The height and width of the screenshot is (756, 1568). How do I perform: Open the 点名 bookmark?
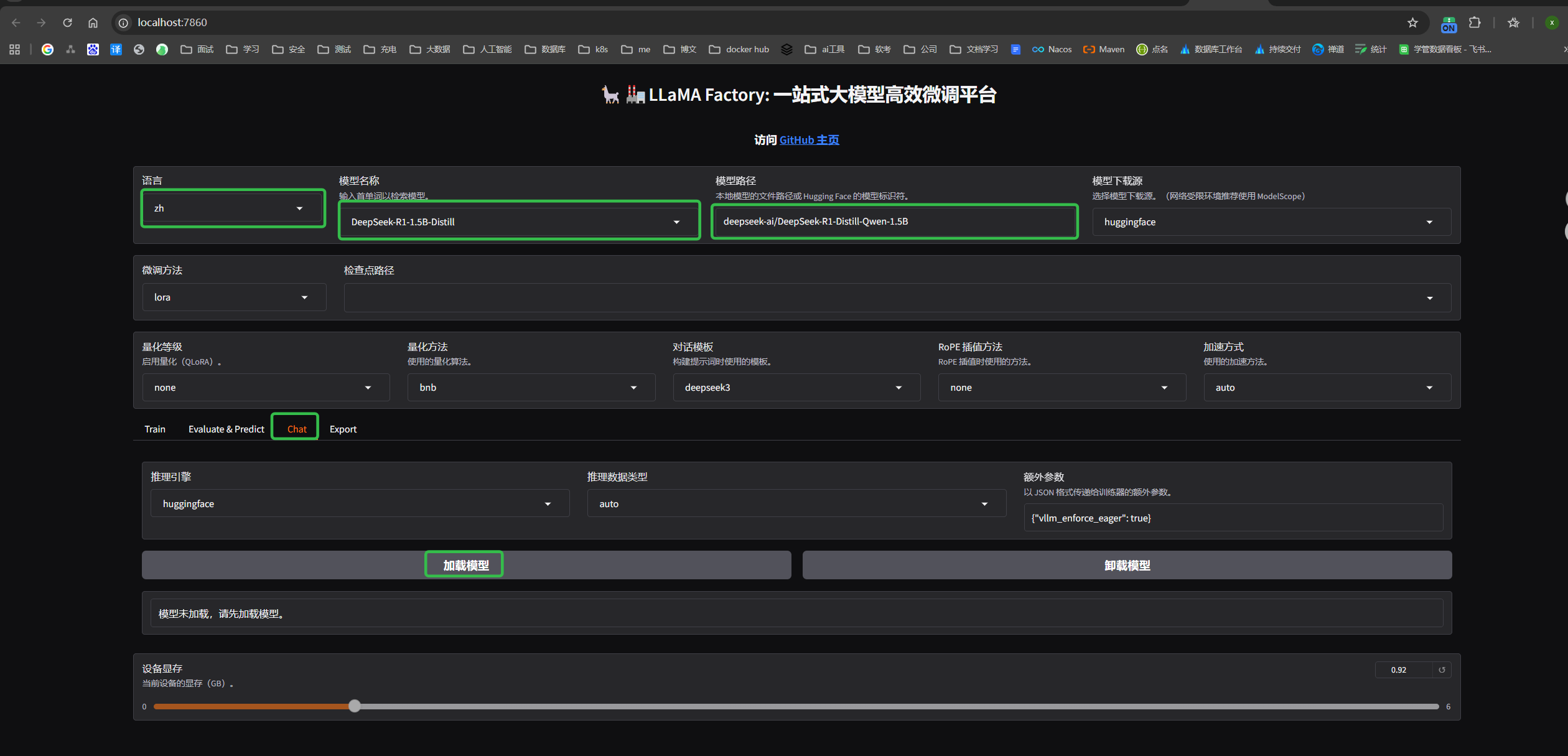1152,49
